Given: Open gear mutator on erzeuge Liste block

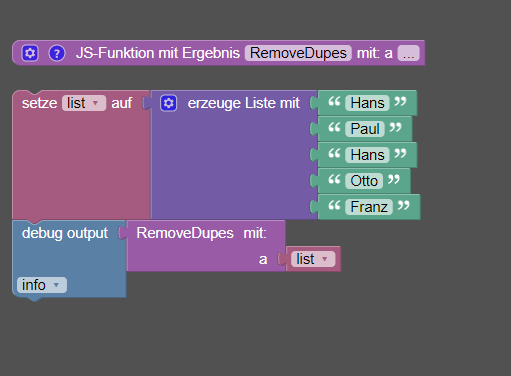Looking at the screenshot, I should (x=169, y=103).
